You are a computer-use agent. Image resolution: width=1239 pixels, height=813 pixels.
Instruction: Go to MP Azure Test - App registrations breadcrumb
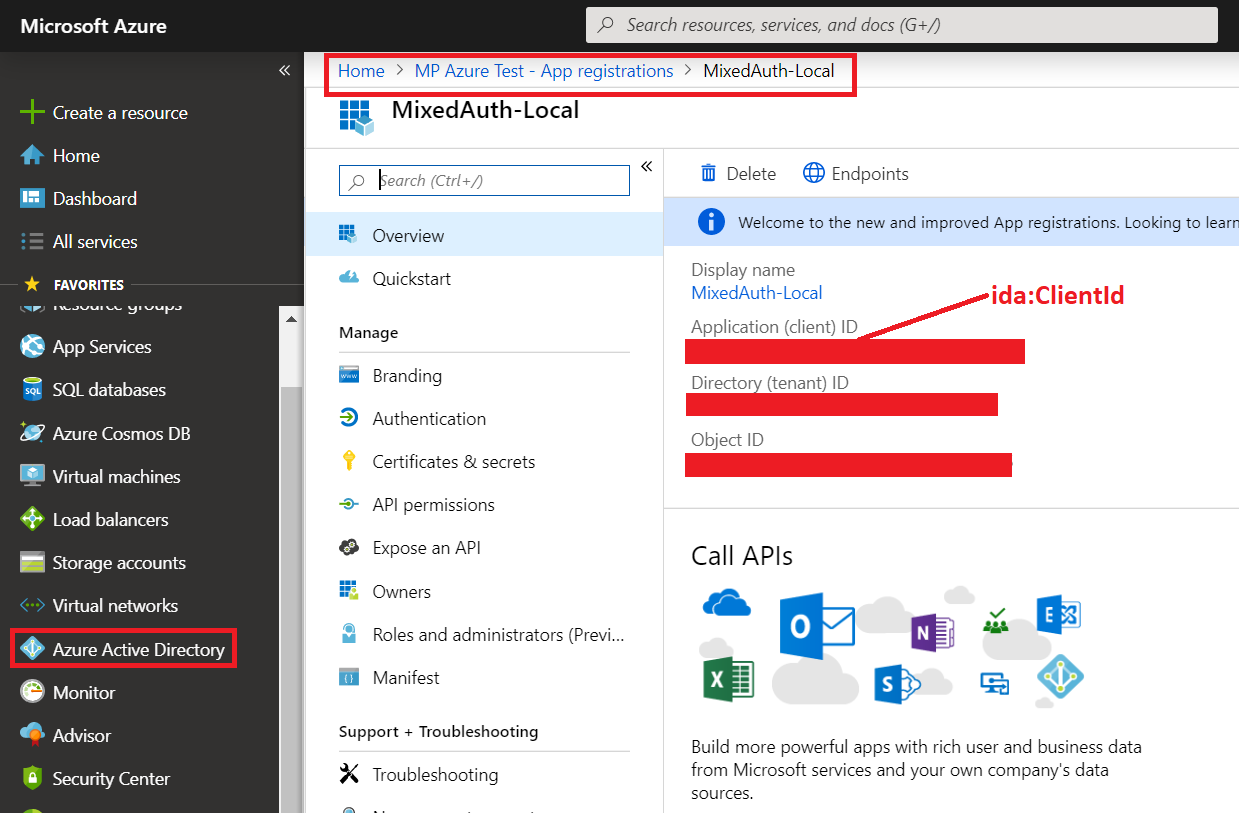544,71
